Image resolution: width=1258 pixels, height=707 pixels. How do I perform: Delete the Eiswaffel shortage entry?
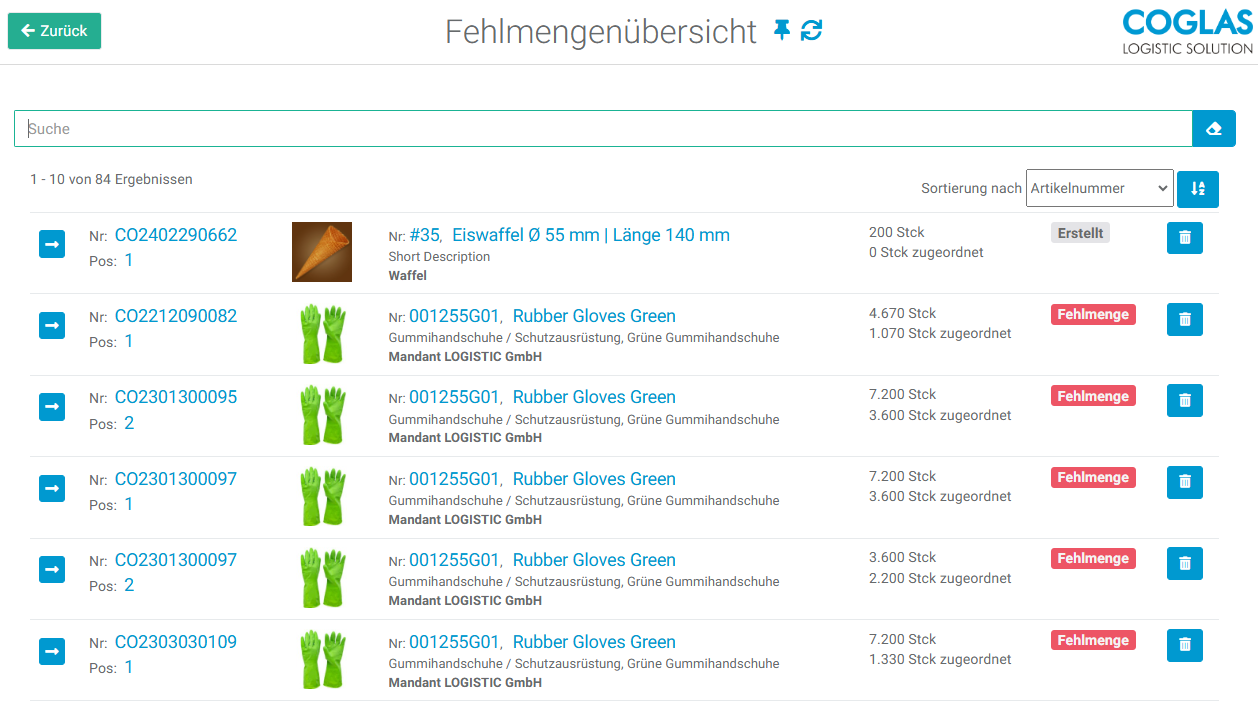pyautogui.click(x=1184, y=238)
